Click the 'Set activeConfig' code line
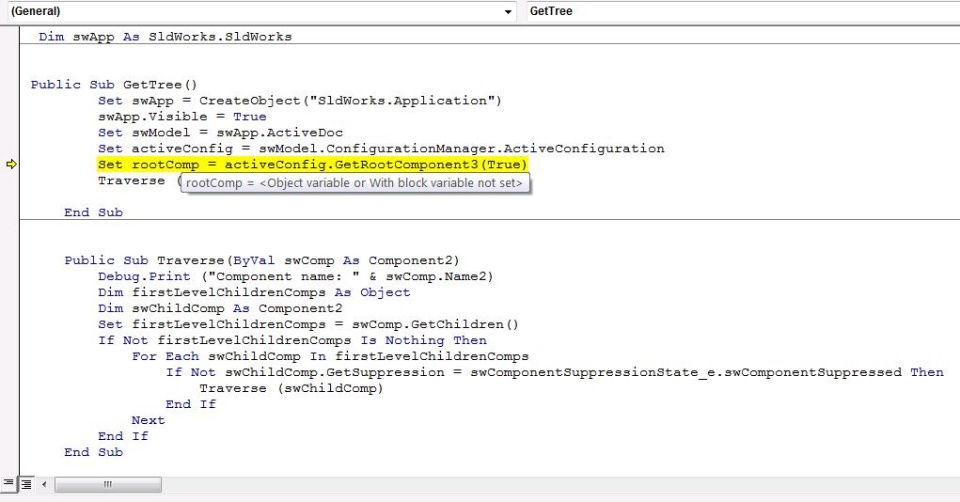This screenshot has width=960, height=502. click(381, 148)
